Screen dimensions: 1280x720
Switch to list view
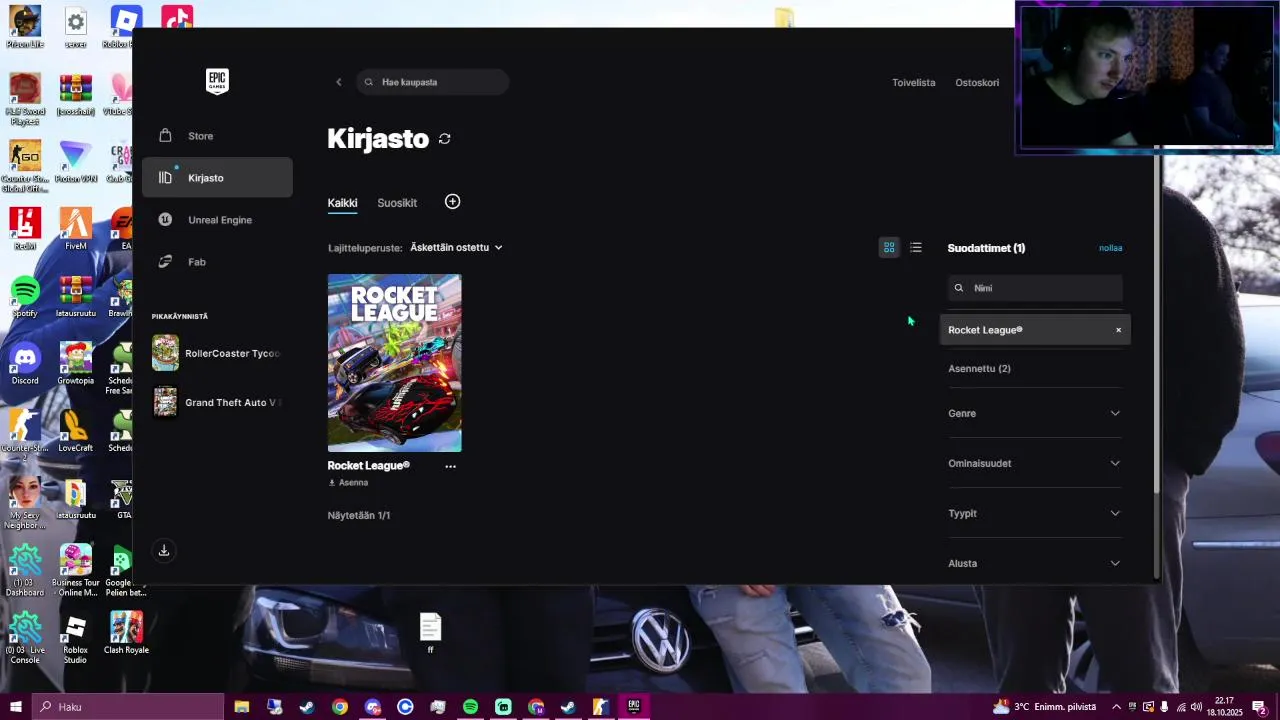point(916,247)
